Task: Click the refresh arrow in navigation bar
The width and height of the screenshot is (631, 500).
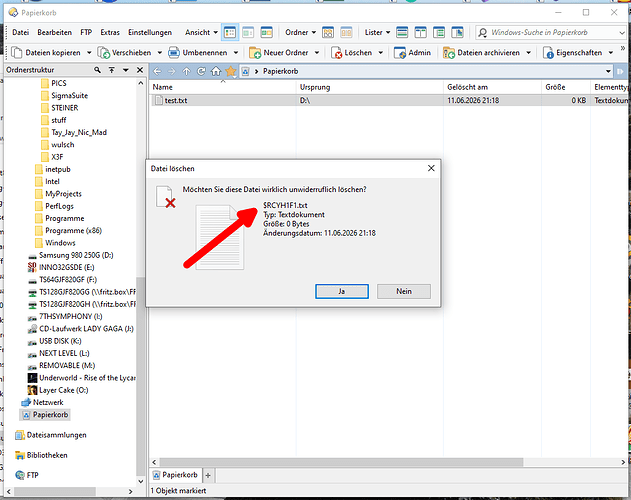Action: (201, 71)
